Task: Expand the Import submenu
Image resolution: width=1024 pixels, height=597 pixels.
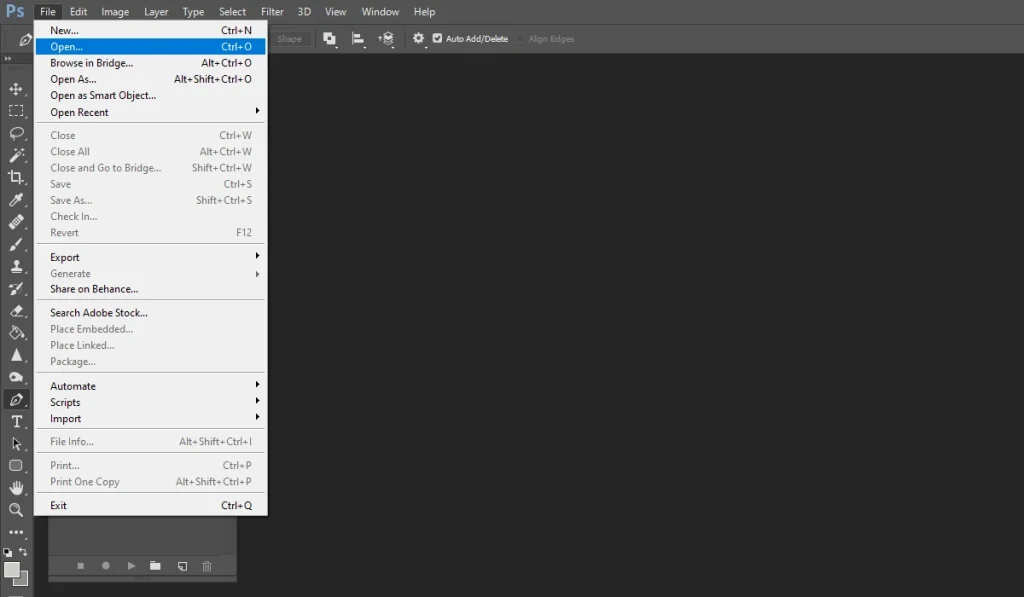Action: tap(150, 419)
